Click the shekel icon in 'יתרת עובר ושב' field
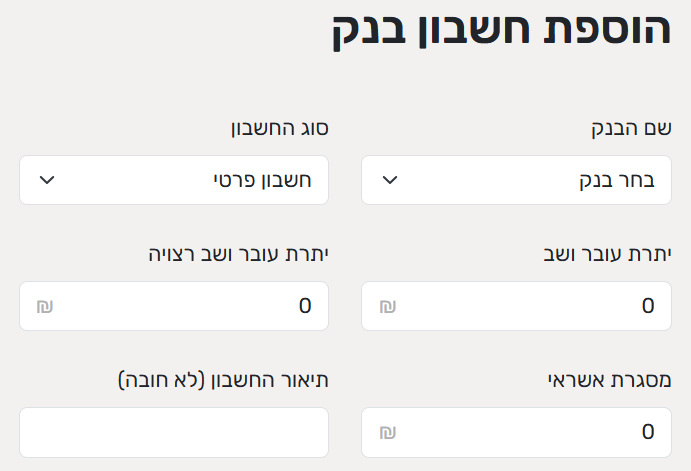 (x=387, y=306)
